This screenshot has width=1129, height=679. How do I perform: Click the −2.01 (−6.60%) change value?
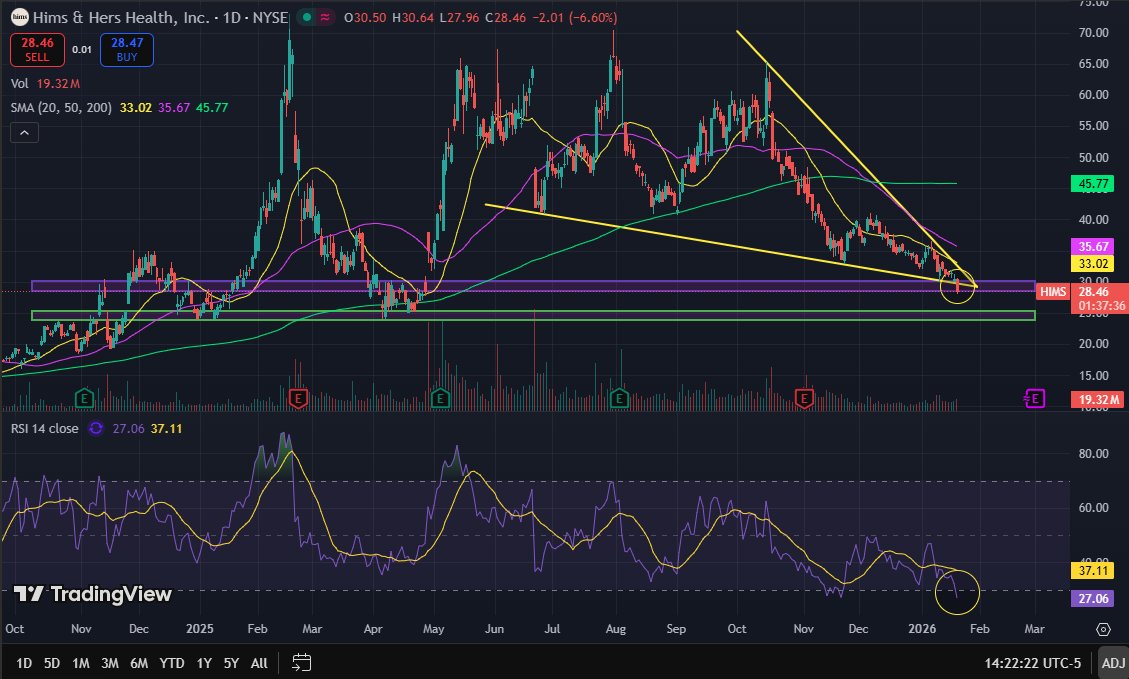575,17
